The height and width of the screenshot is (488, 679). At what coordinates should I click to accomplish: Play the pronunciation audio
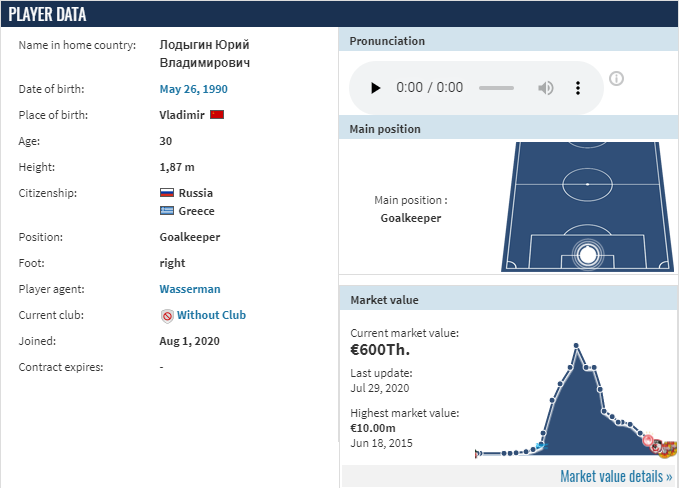pyautogui.click(x=375, y=88)
